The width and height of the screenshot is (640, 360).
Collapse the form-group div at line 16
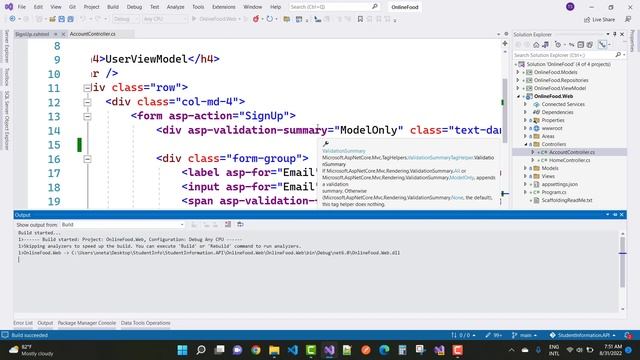click(x=87, y=159)
